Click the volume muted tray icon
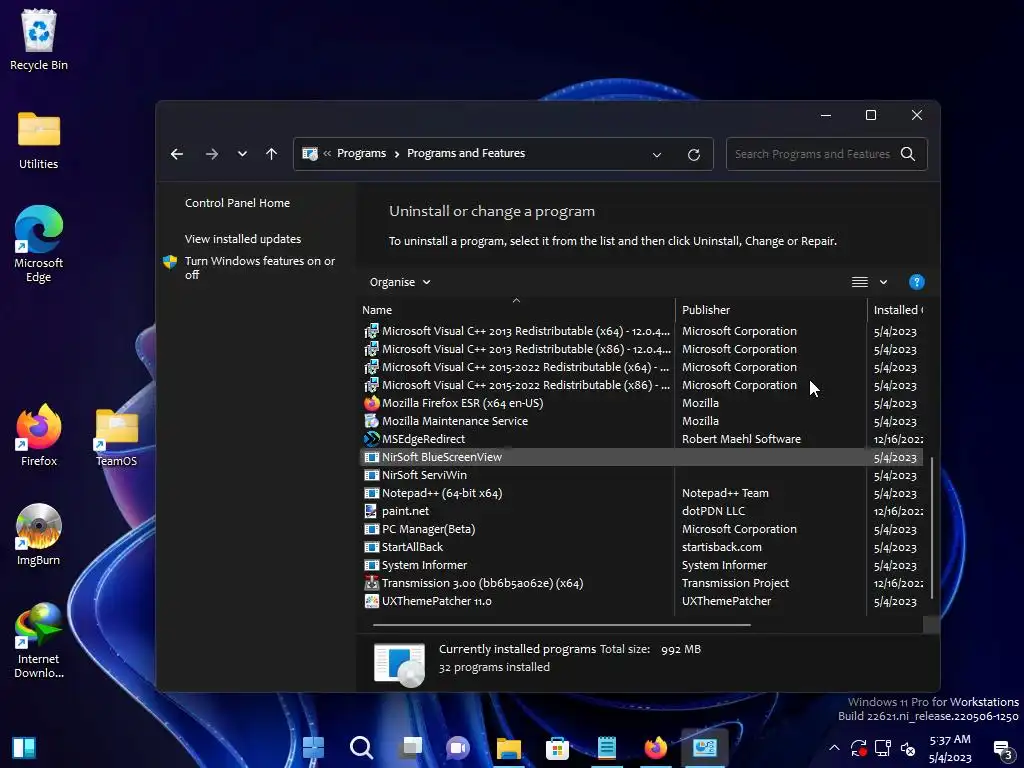The height and width of the screenshot is (768, 1024). [x=908, y=748]
